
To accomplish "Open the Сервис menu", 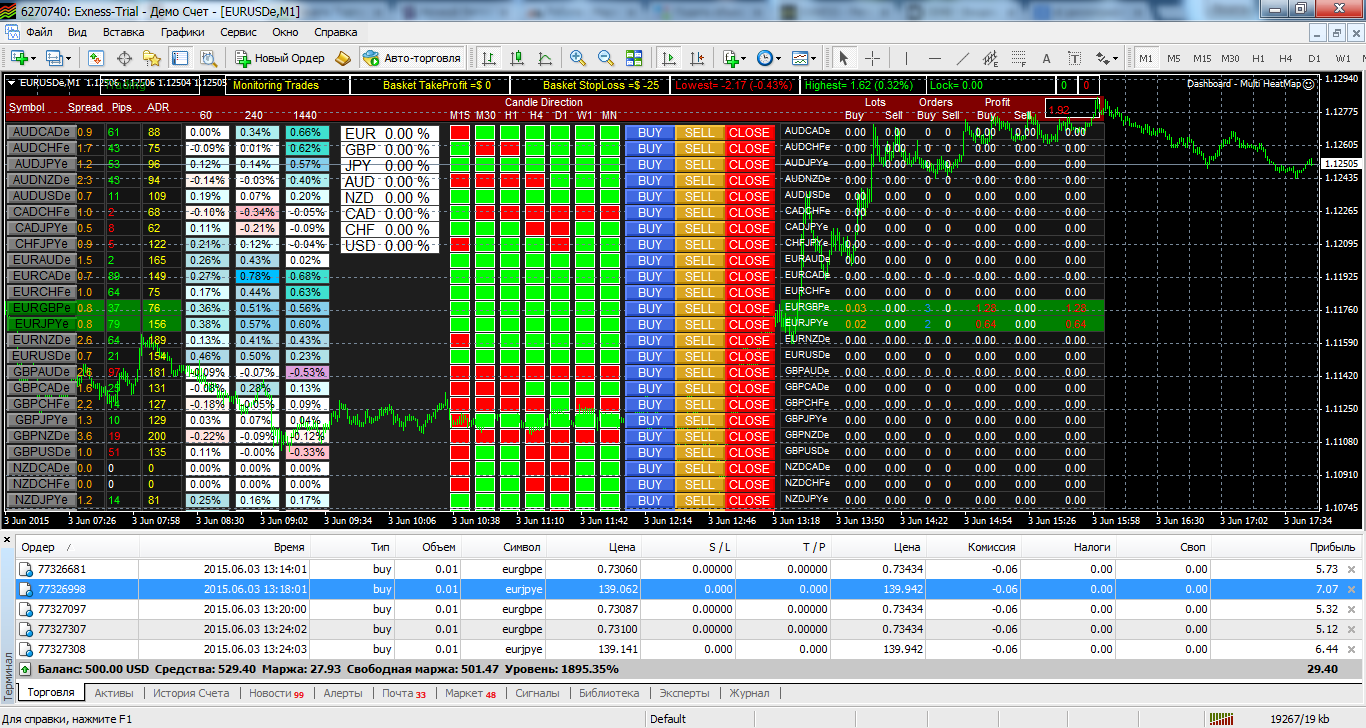I will (x=238, y=32).
